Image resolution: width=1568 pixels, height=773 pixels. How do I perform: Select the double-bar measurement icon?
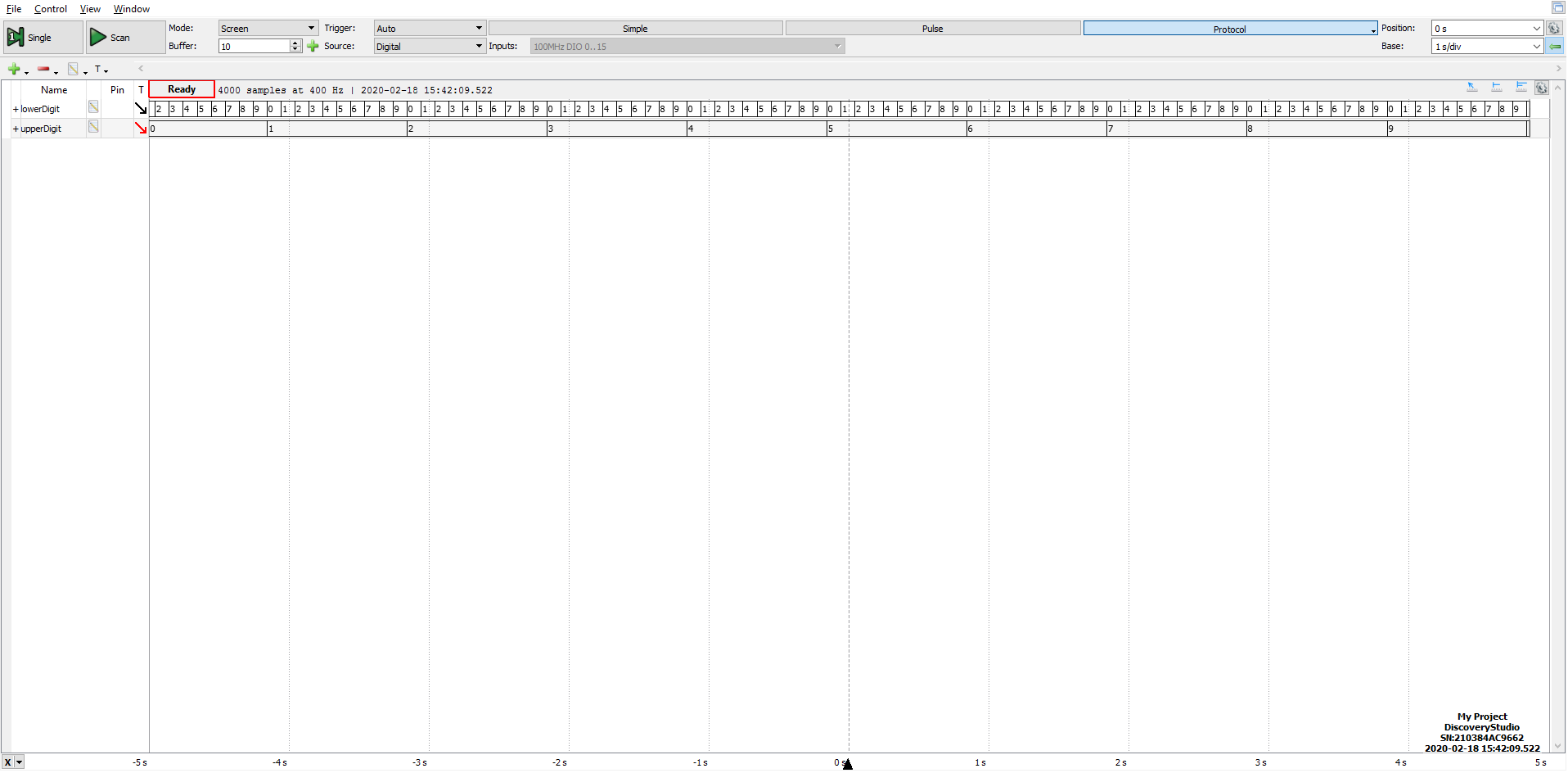coord(1521,87)
